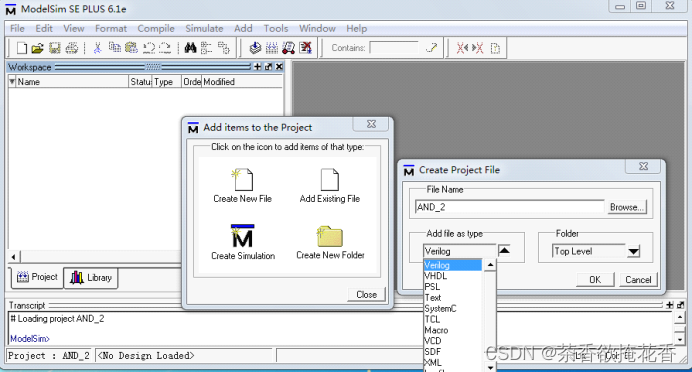The width and height of the screenshot is (692, 372).
Task: Click the Create New File icon
Action: [x=242, y=180]
